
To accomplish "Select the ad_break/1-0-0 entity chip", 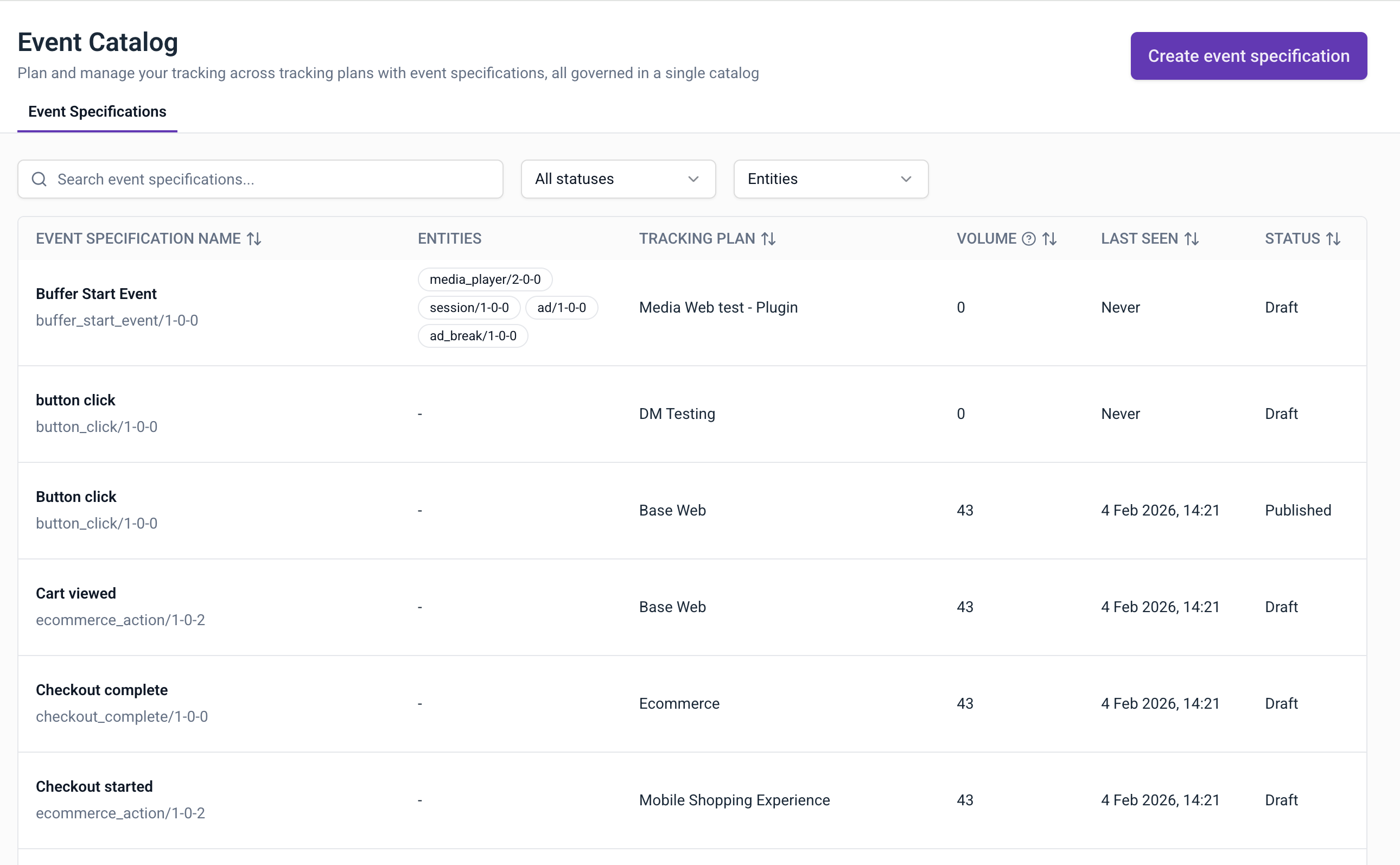I will 473,336.
